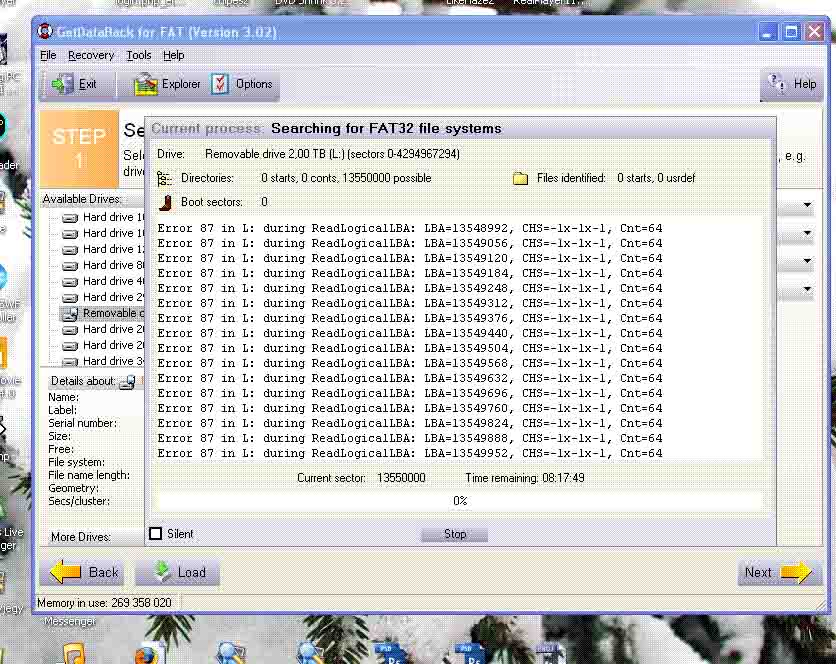Screen dimensions: 836x664
Task: Click the error line with LBA=13549504
Action: tap(409, 348)
